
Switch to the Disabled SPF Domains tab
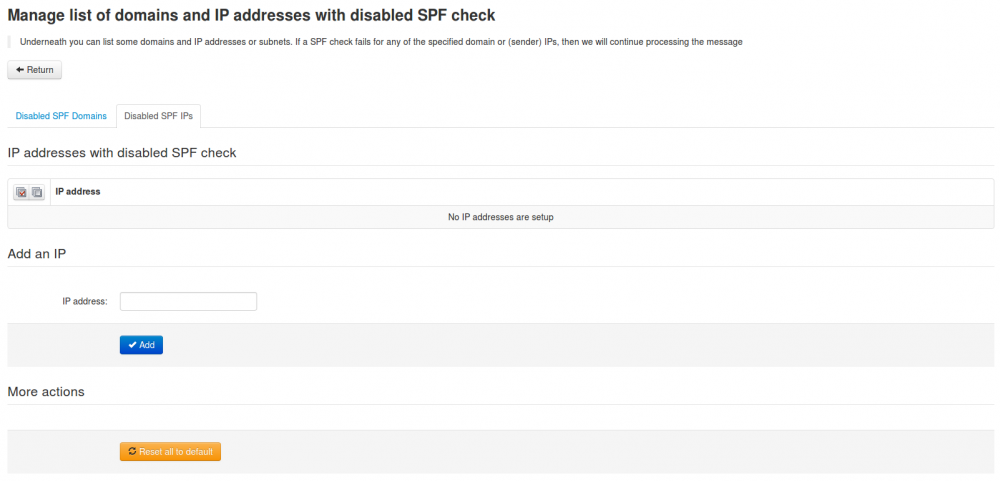(61, 116)
